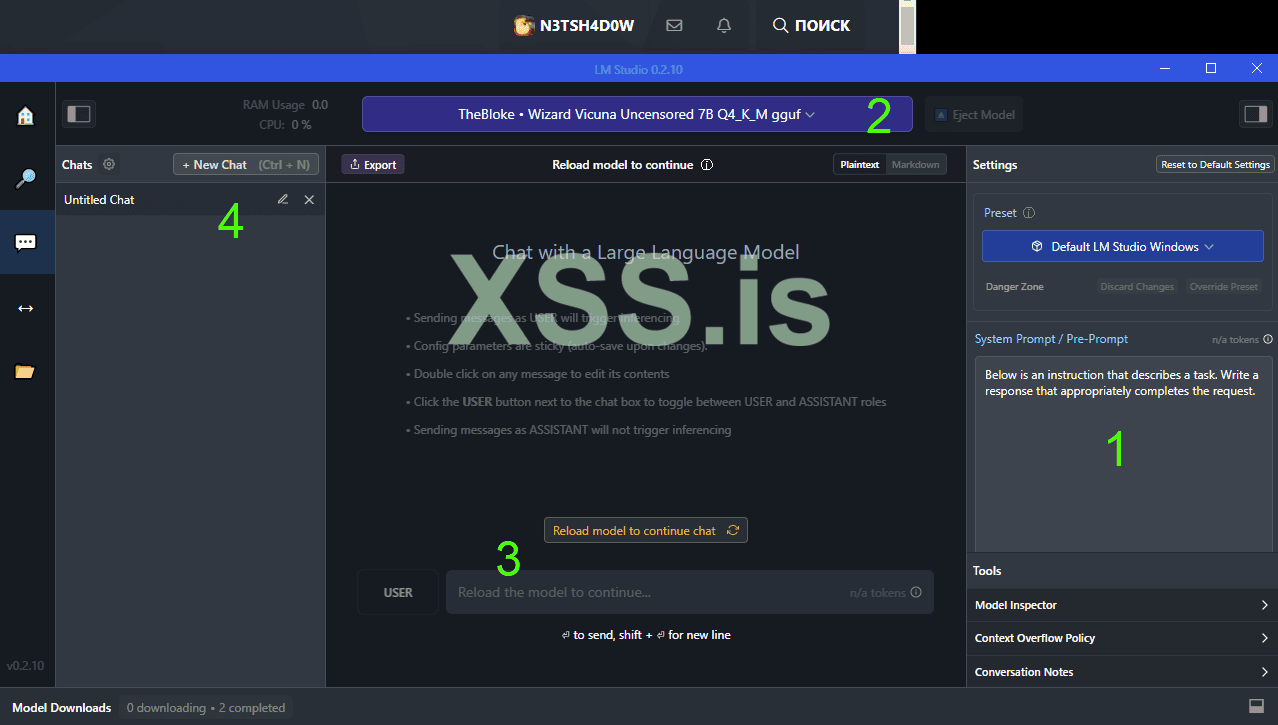The image size is (1278, 725).
Task: Switch to Plaintext view
Action: point(860,164)
